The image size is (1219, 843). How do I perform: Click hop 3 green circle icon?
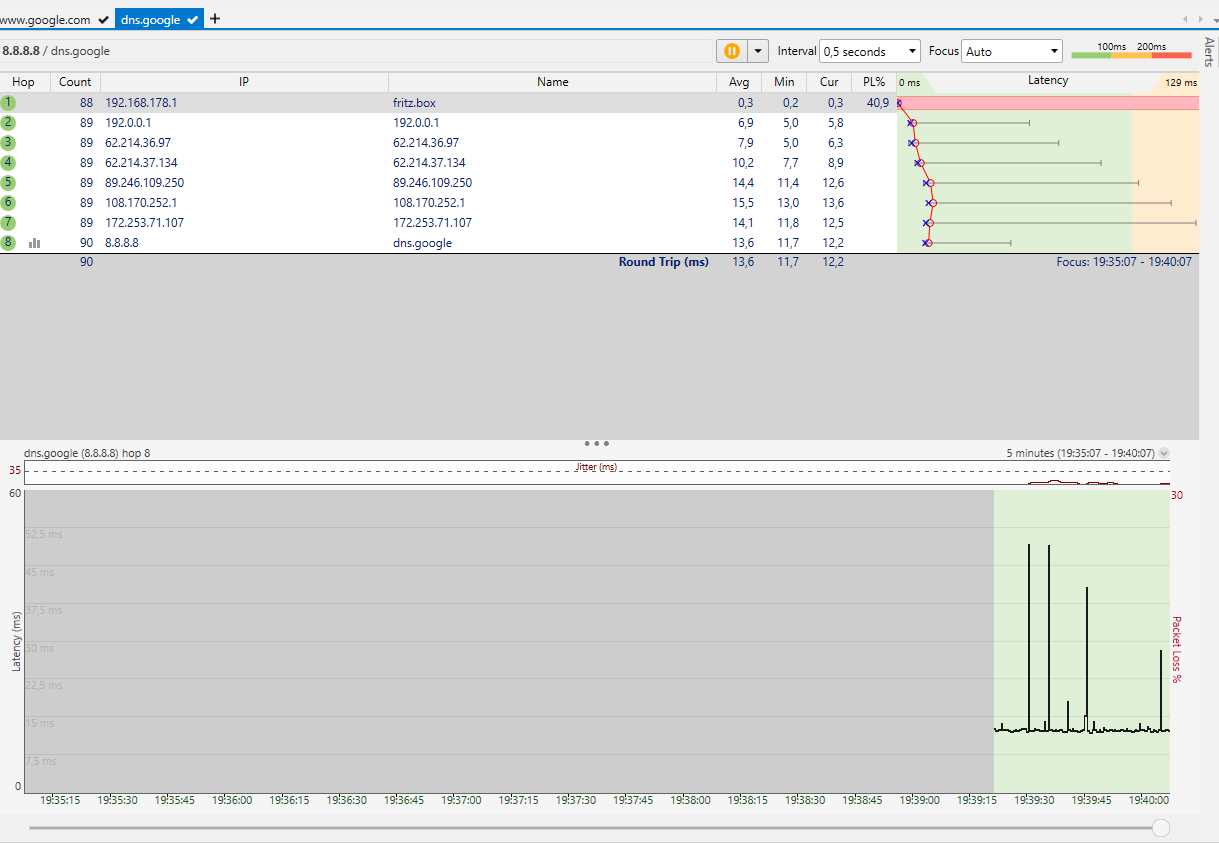[x=8, y=143]
